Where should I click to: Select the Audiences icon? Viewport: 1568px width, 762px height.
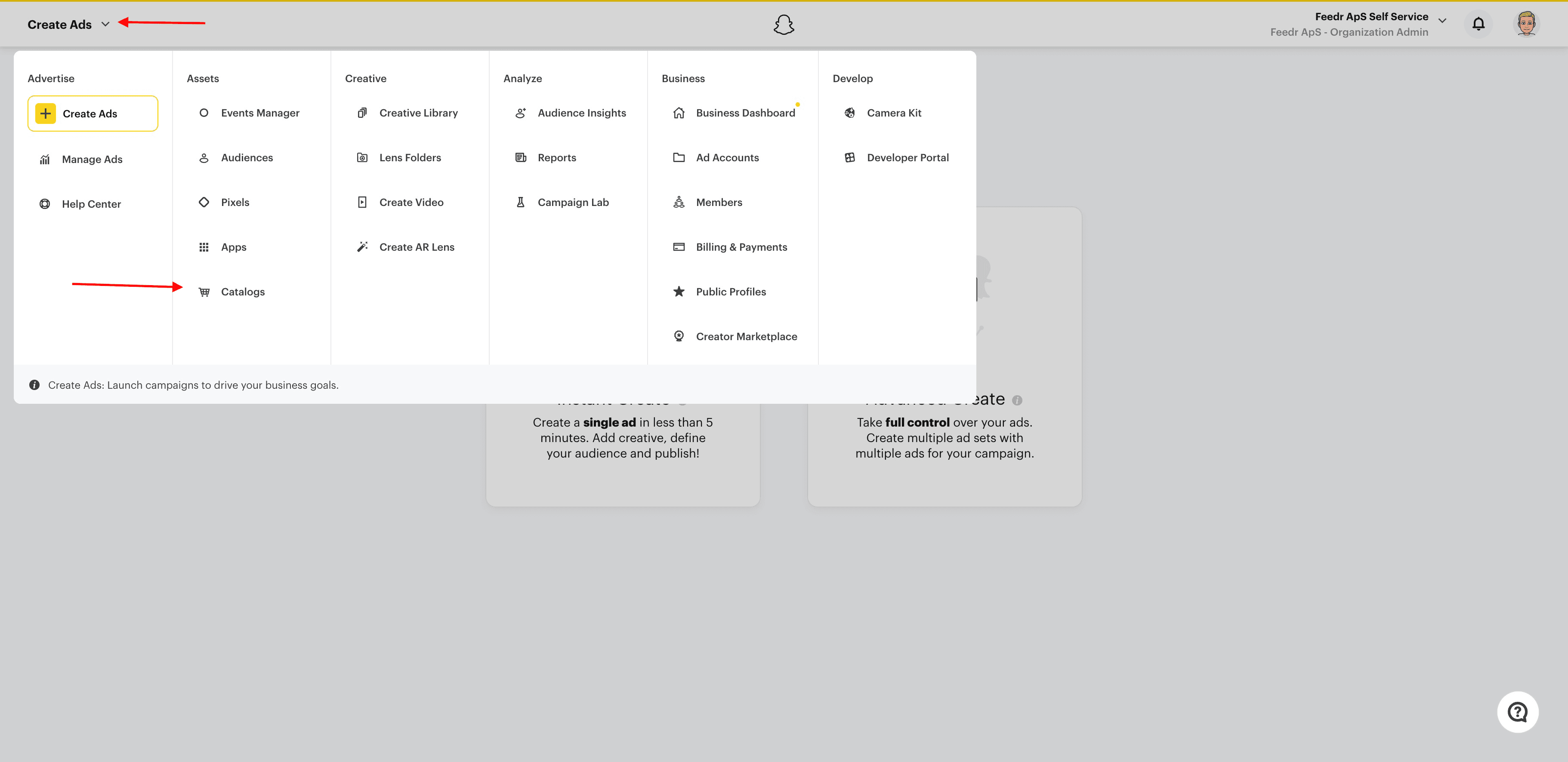point(204,157)
